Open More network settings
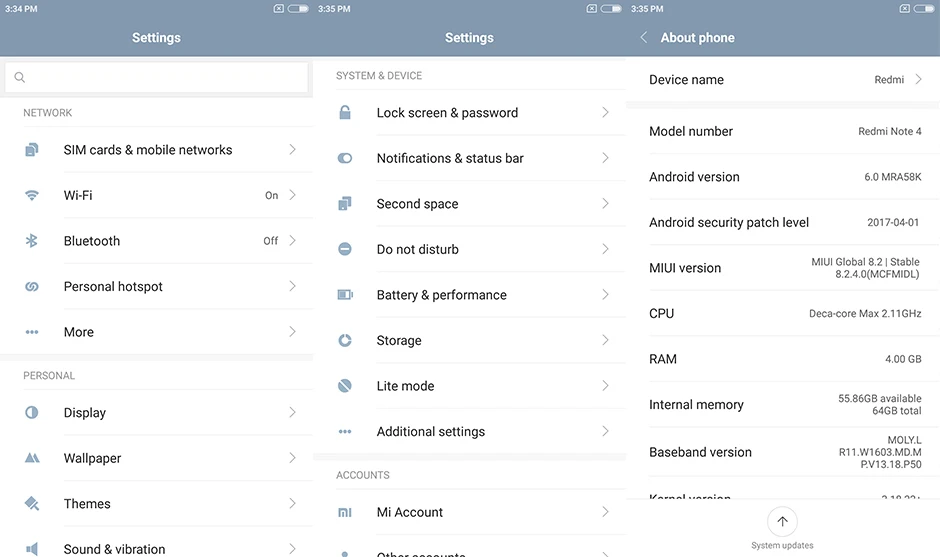940x557 pixels. (156, 332)
